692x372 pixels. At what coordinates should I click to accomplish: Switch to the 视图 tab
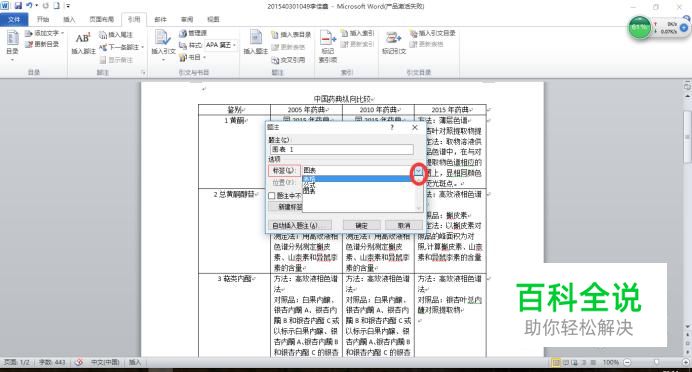pyautogui.click(x=214, y=19)
